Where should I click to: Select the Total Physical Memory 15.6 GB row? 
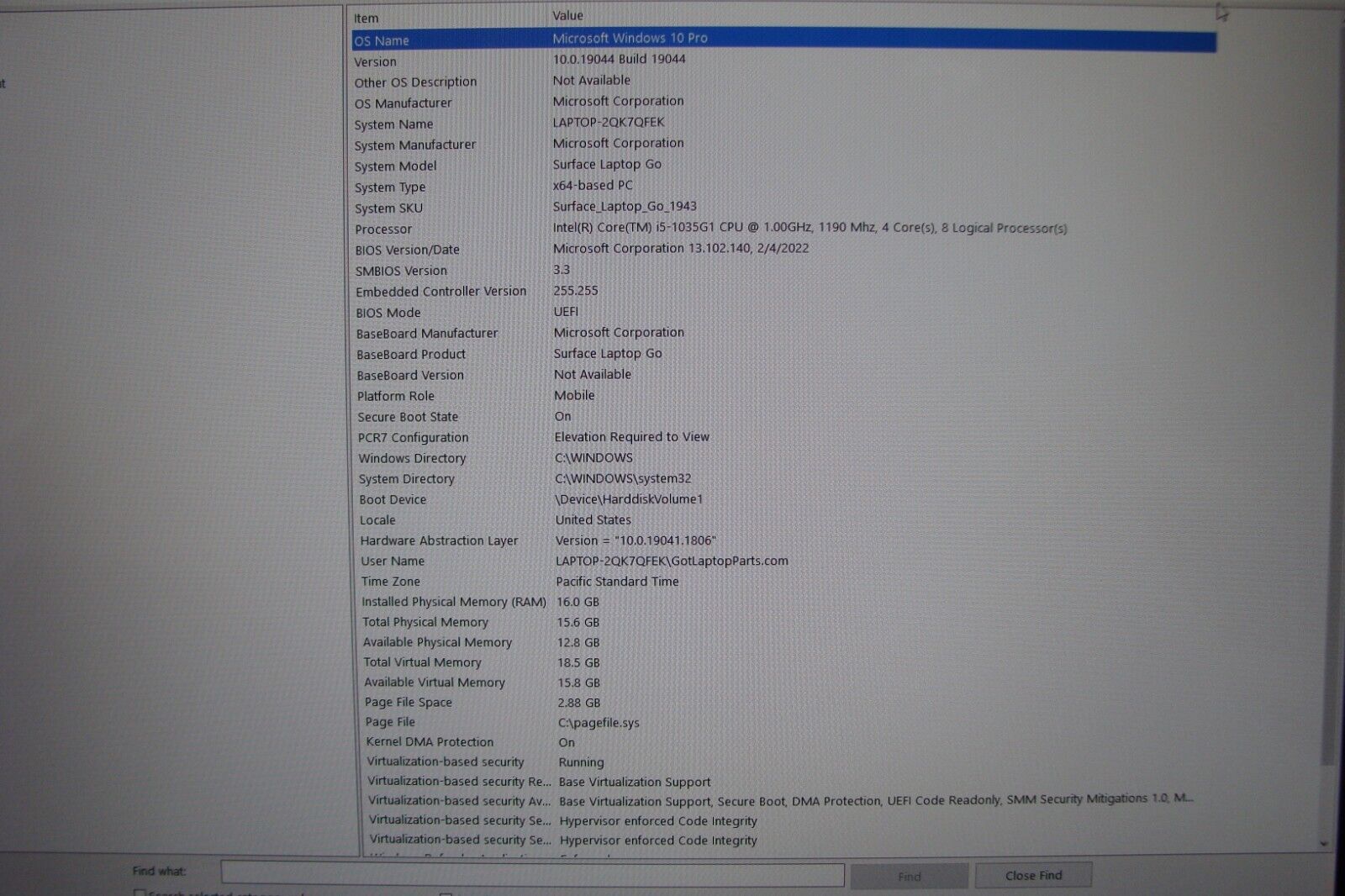[783, 622]
